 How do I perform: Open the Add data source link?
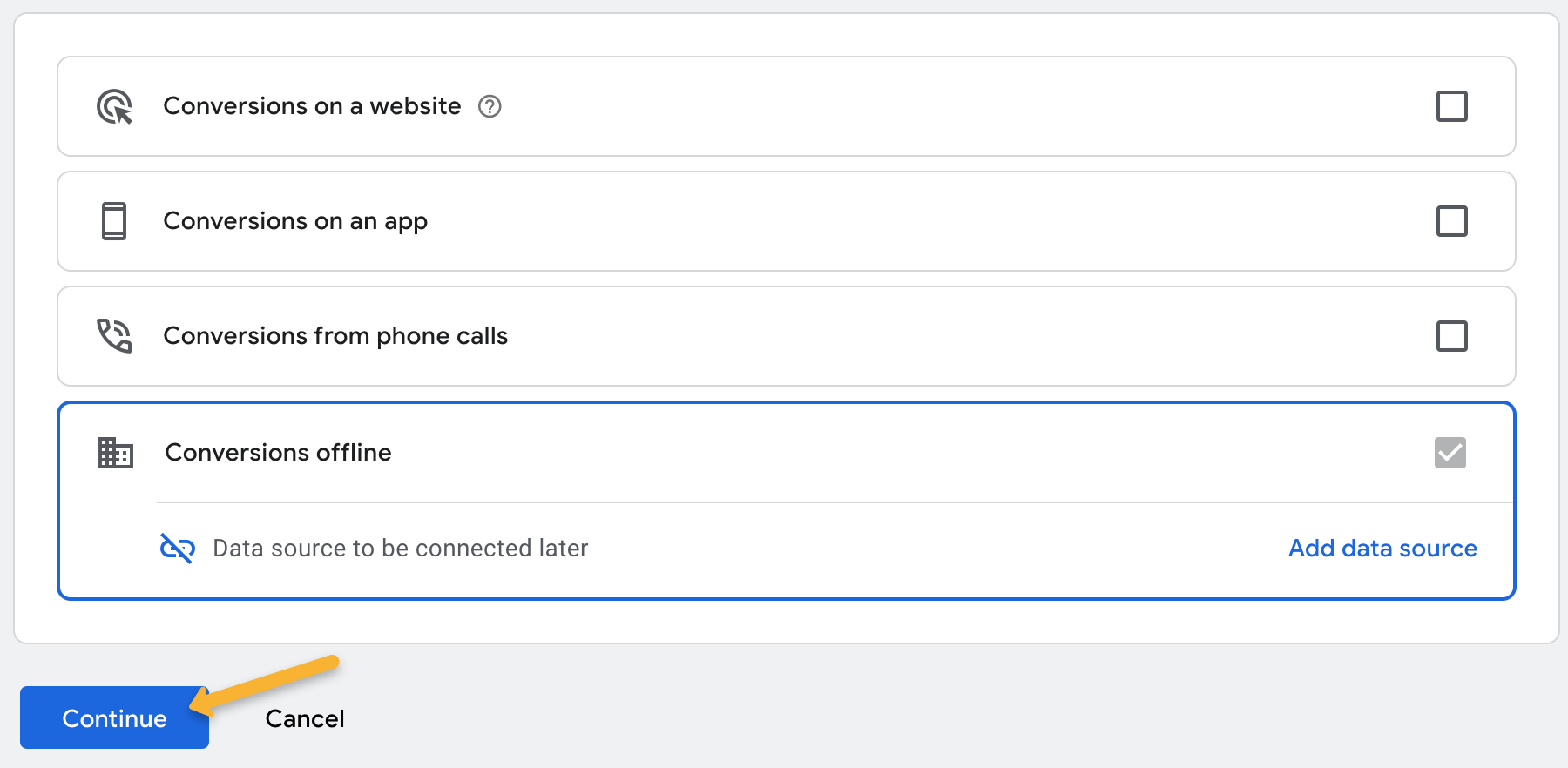tap(1382, 548)
